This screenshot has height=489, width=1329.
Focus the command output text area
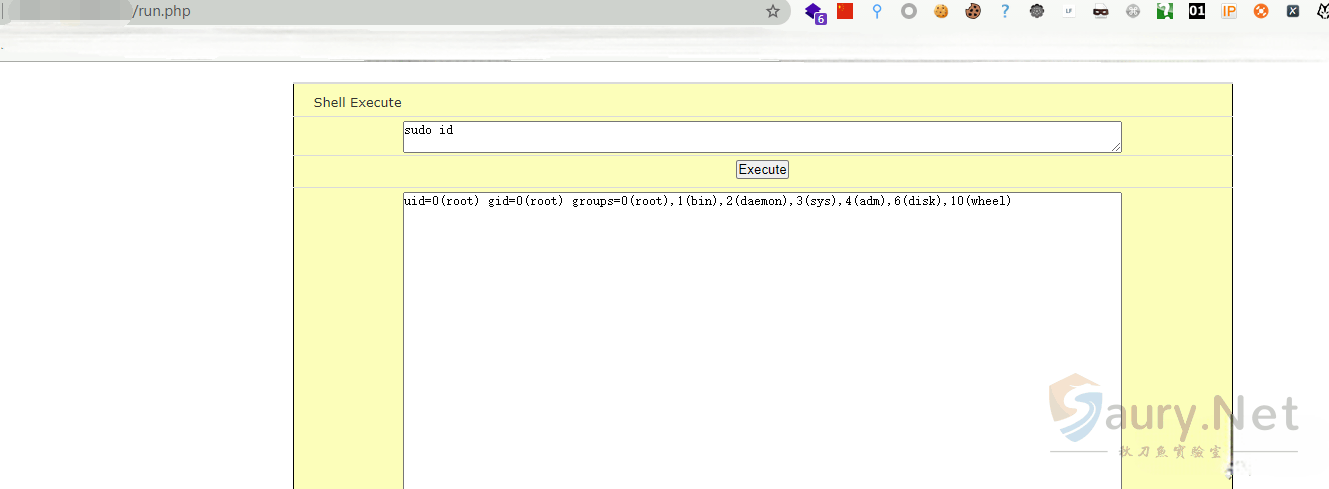[761, 340]
